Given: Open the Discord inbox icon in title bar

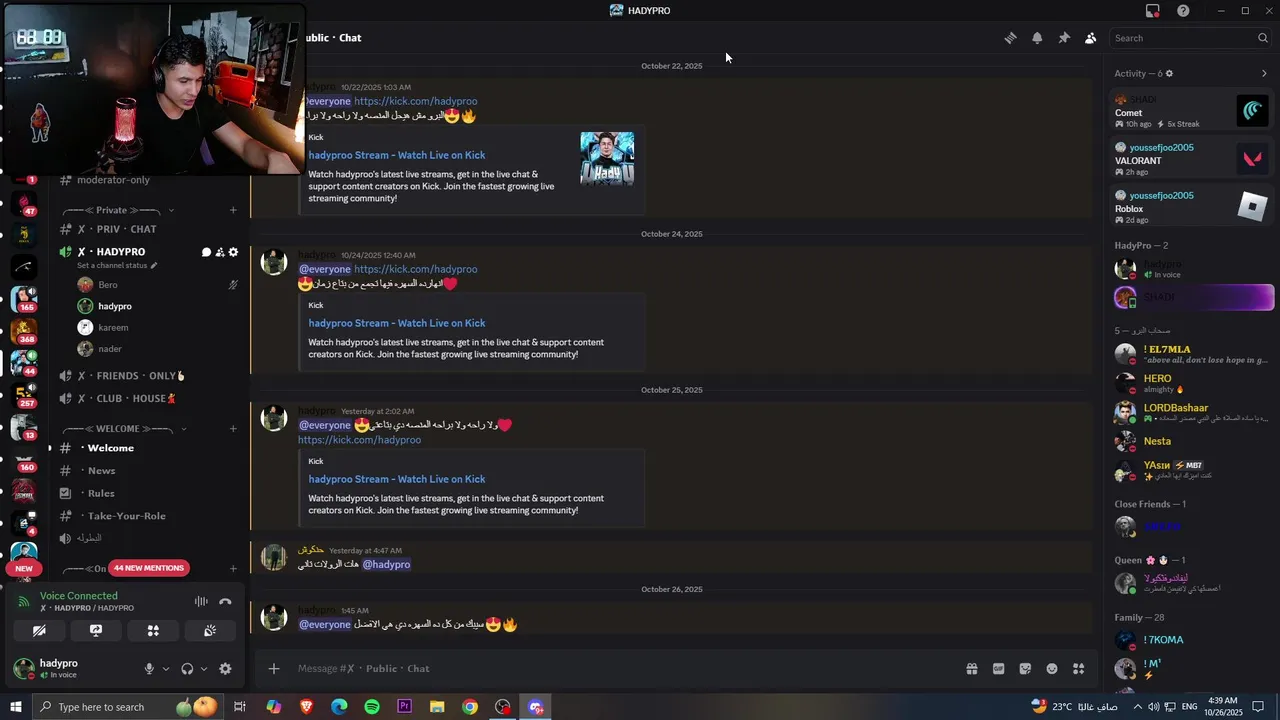Looking at the screenshot, I should [x=1152, y=11].
